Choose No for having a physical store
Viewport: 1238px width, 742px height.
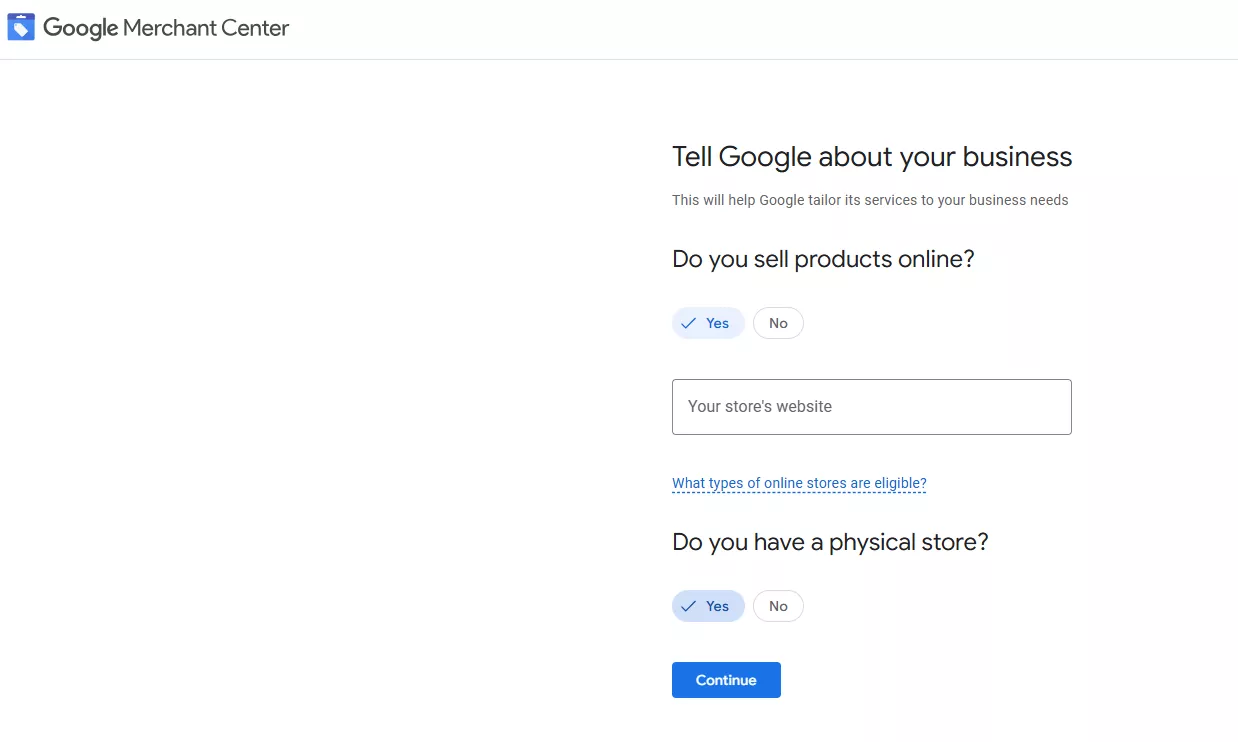[x=778, y=606]
